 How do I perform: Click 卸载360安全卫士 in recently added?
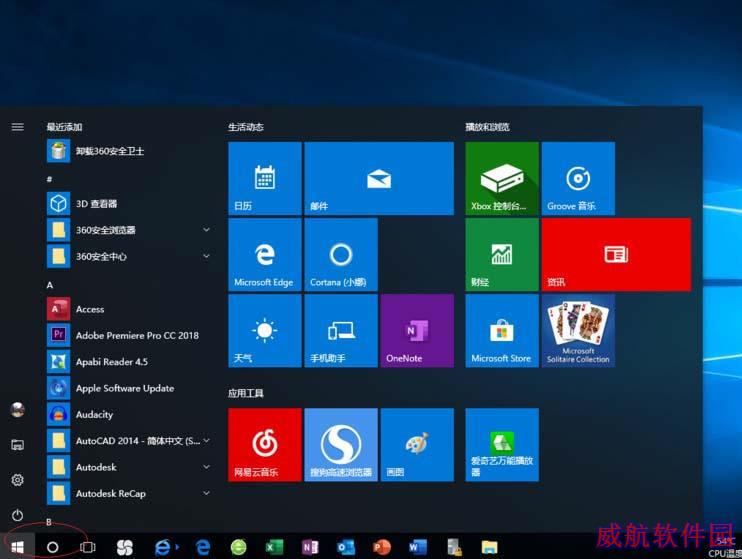tap(129, 151)
